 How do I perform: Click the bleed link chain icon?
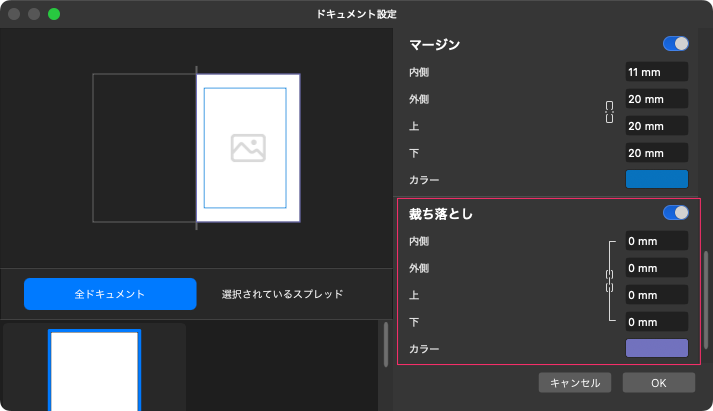(x=609, y=281)
